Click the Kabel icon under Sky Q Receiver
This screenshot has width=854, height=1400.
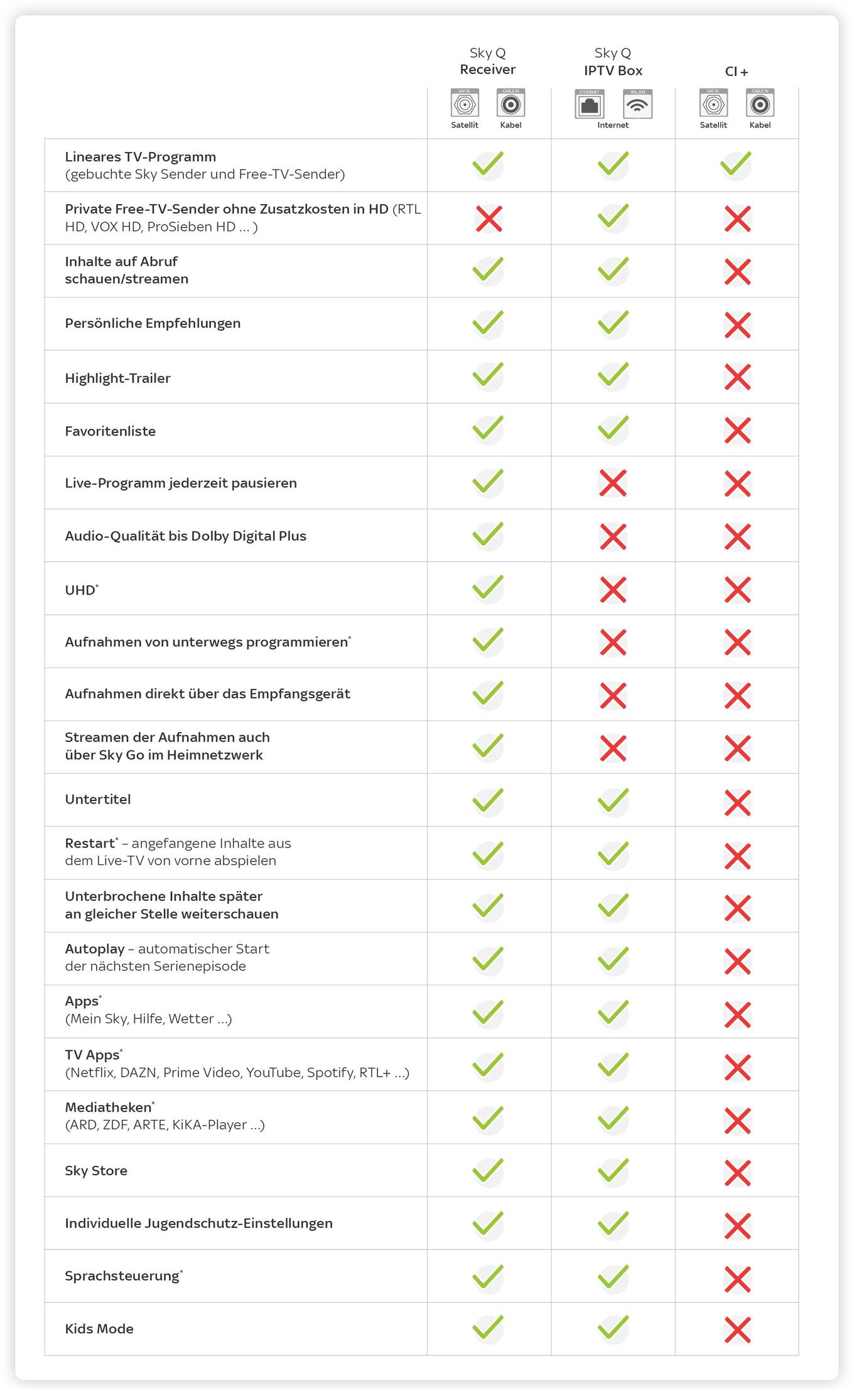click(x=511, y=104)
